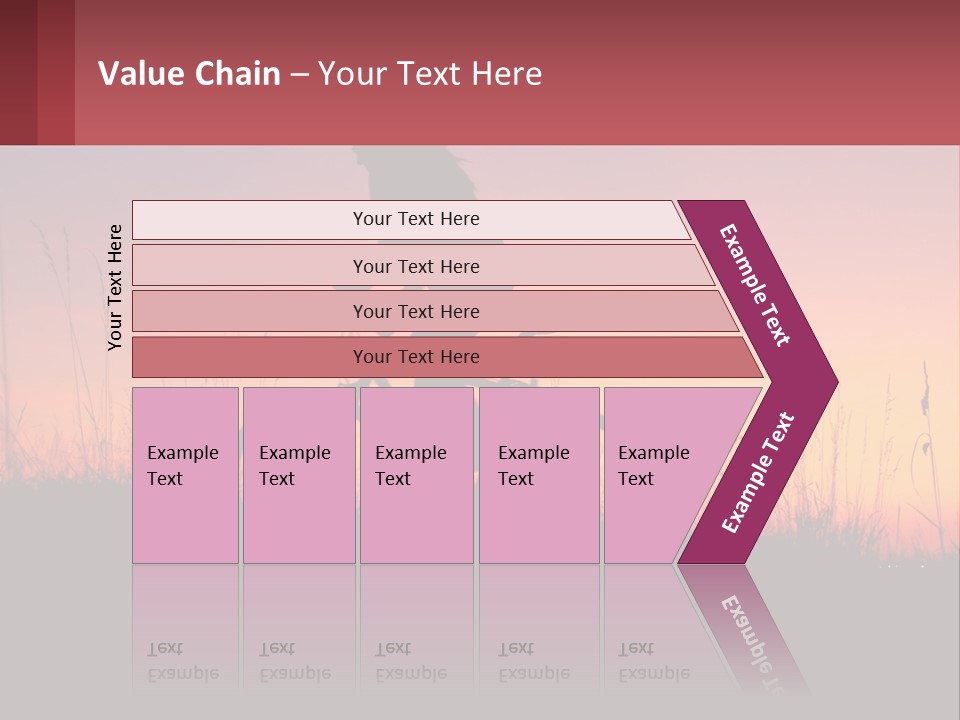
Task: Select the third pink "Example Text" box
Action: [x=416, y=475]
